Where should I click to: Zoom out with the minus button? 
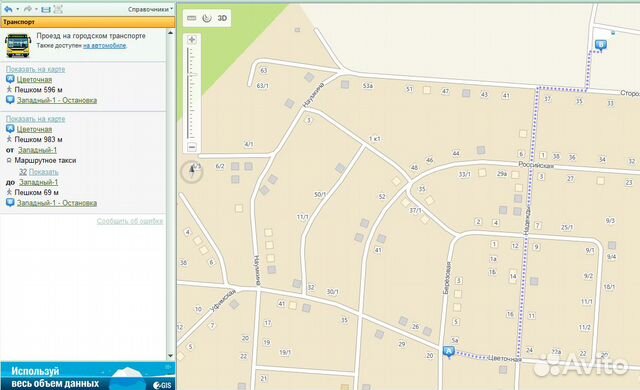point(192,146)
